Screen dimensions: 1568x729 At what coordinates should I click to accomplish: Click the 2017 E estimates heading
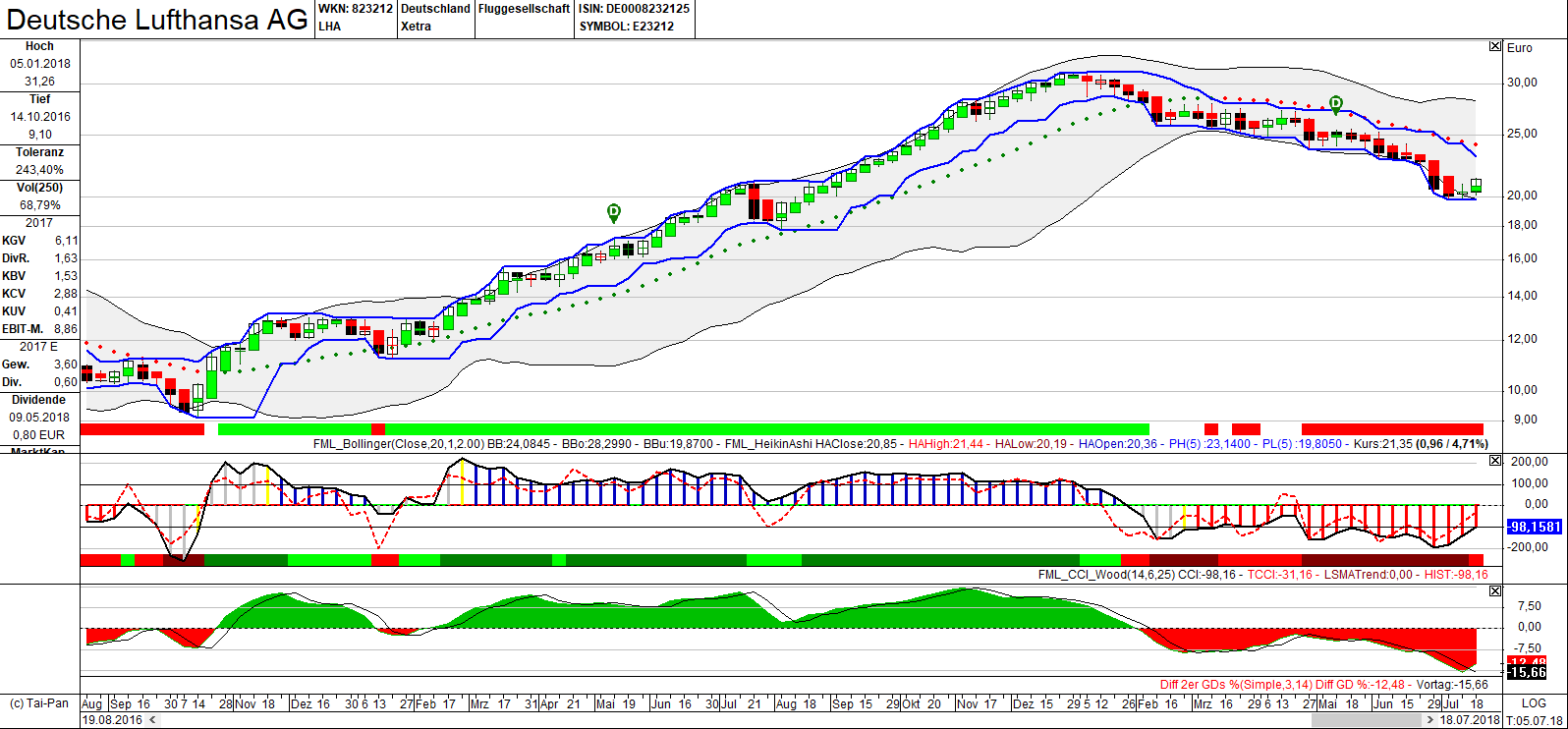tap(39, 347)
